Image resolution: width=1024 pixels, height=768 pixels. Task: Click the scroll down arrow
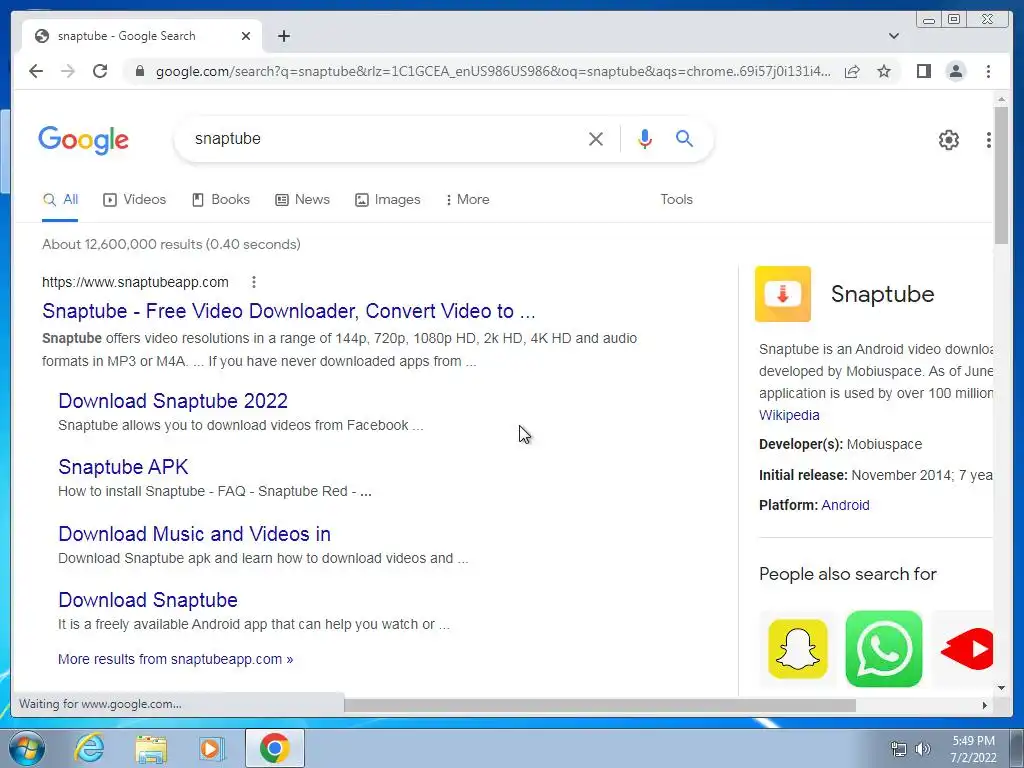[1001, 688]
